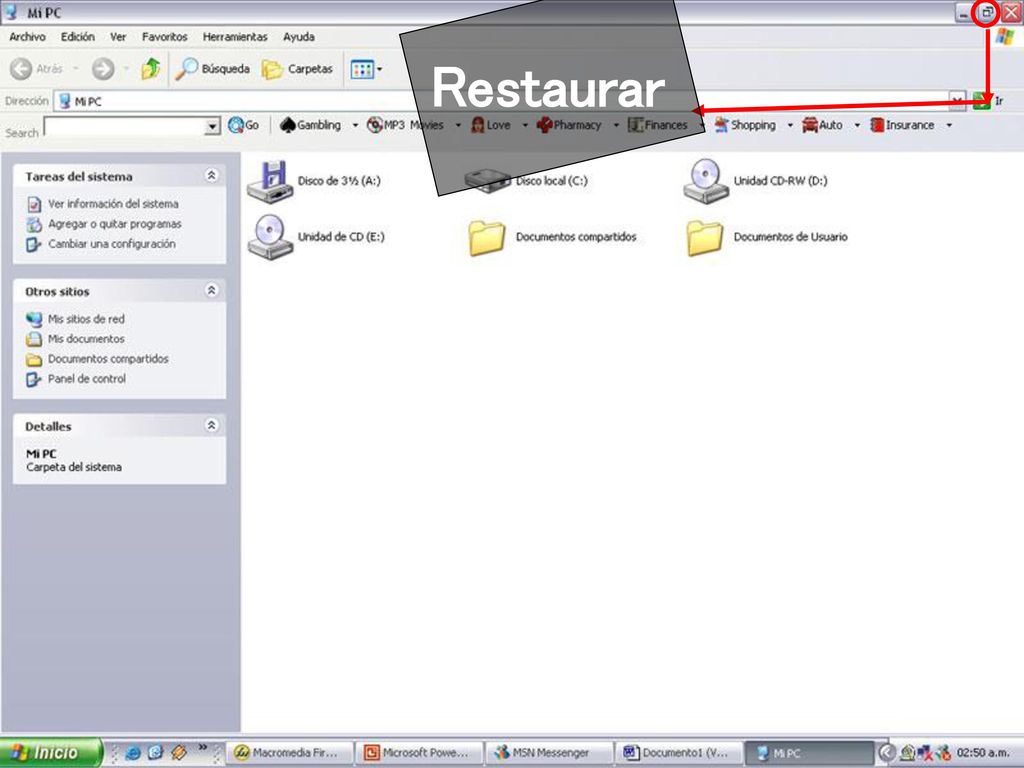Open the Documentos compartidos folder icon in main pane

coord(487,237)
